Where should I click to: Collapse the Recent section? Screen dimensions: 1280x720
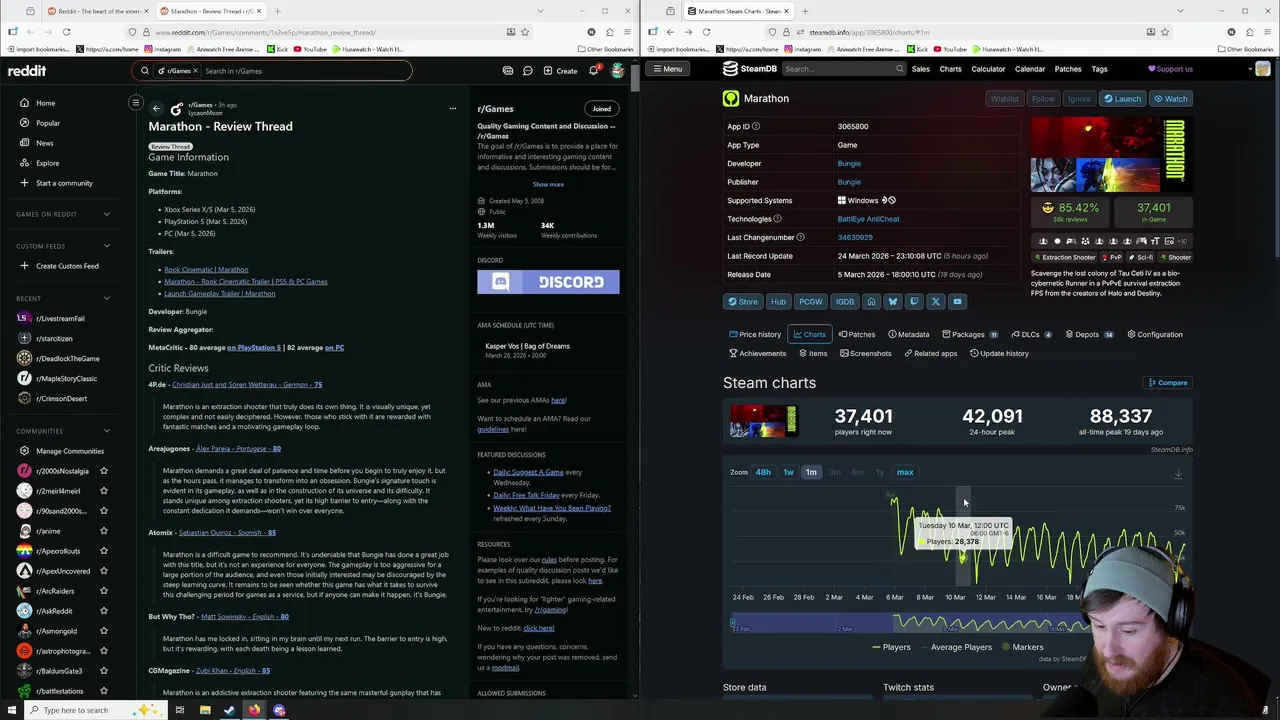(x=107, y=298)
